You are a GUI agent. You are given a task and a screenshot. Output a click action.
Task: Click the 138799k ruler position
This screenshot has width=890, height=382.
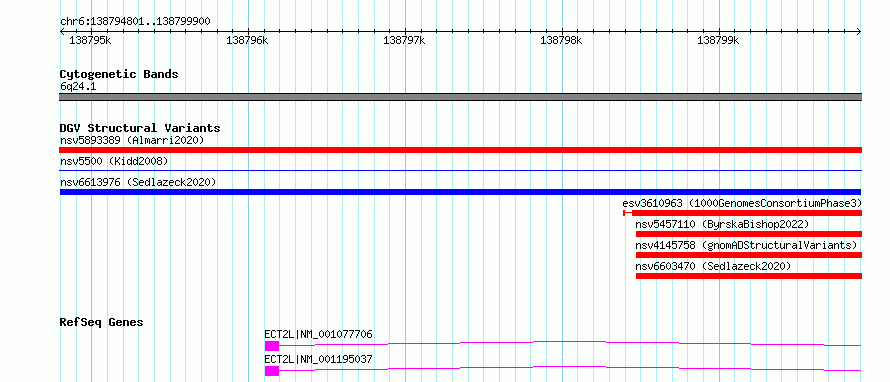718,40
